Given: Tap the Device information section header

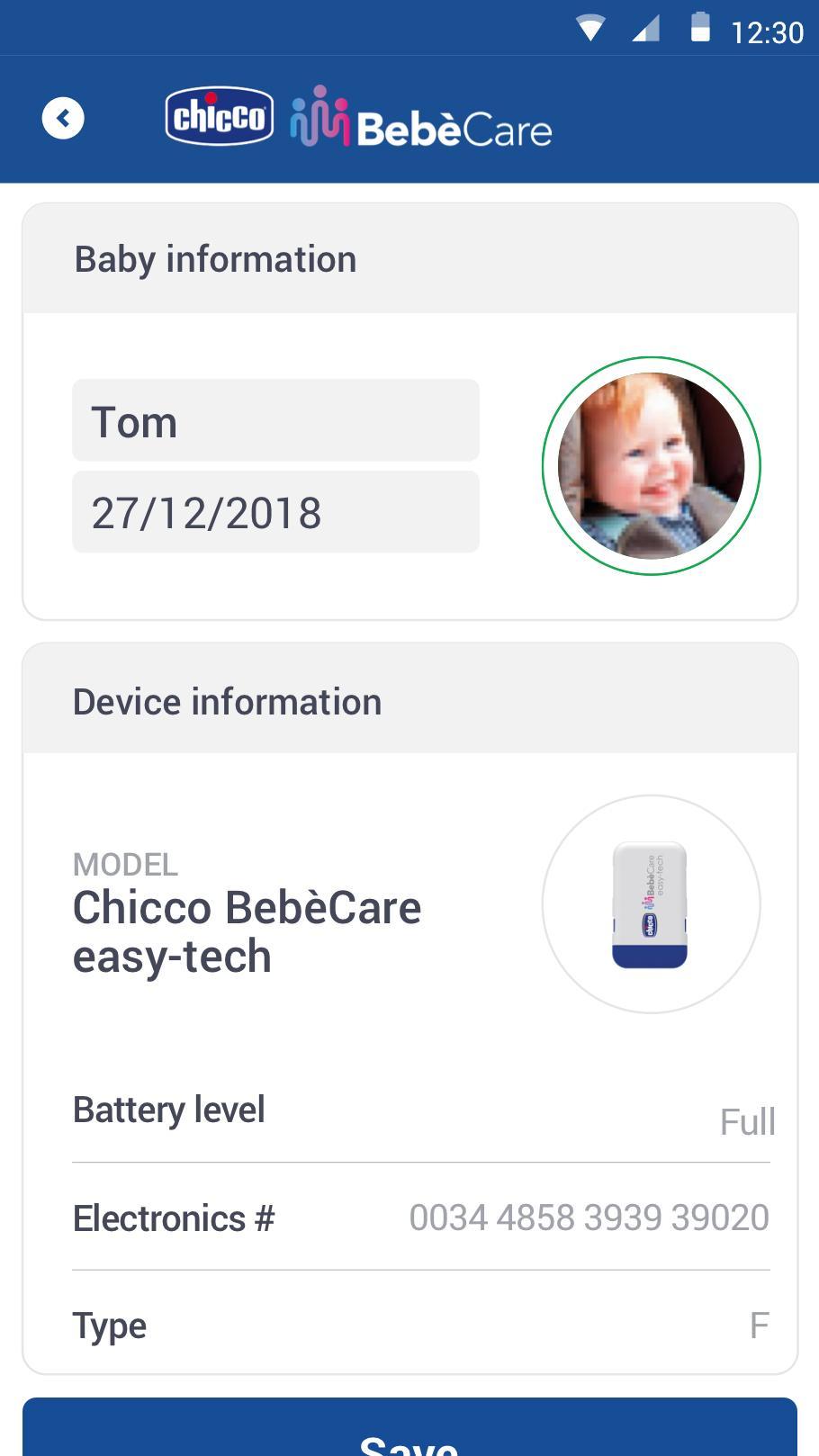Looking at the screenshot, I should 228,702.
